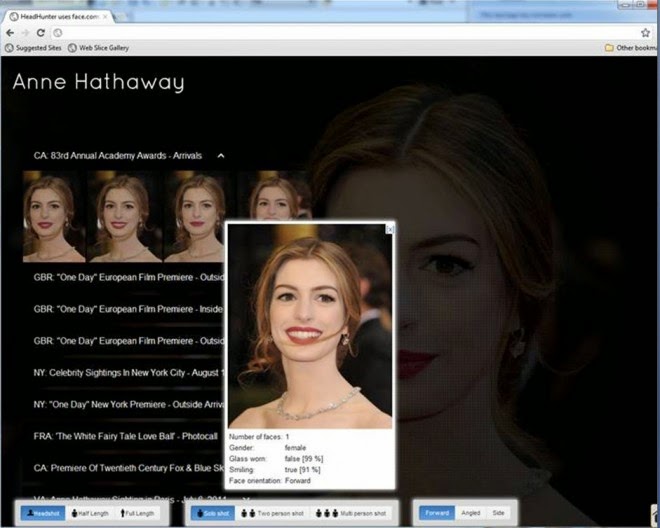Open Web Slice Gallery bookmark
Screen dimensions: 660x528
click(98, 48)
